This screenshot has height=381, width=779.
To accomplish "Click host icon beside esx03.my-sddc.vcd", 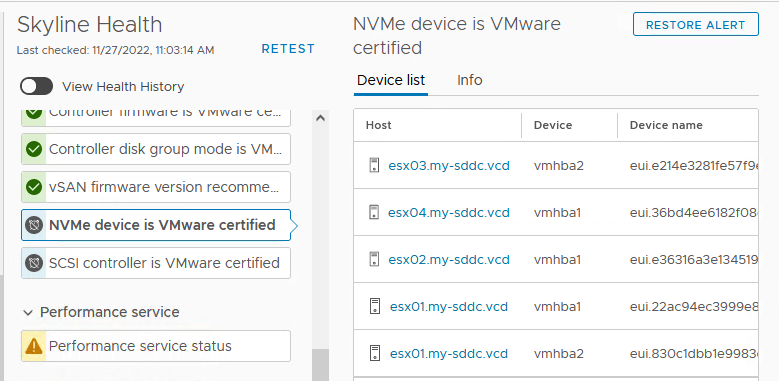I will coord(375,165).
